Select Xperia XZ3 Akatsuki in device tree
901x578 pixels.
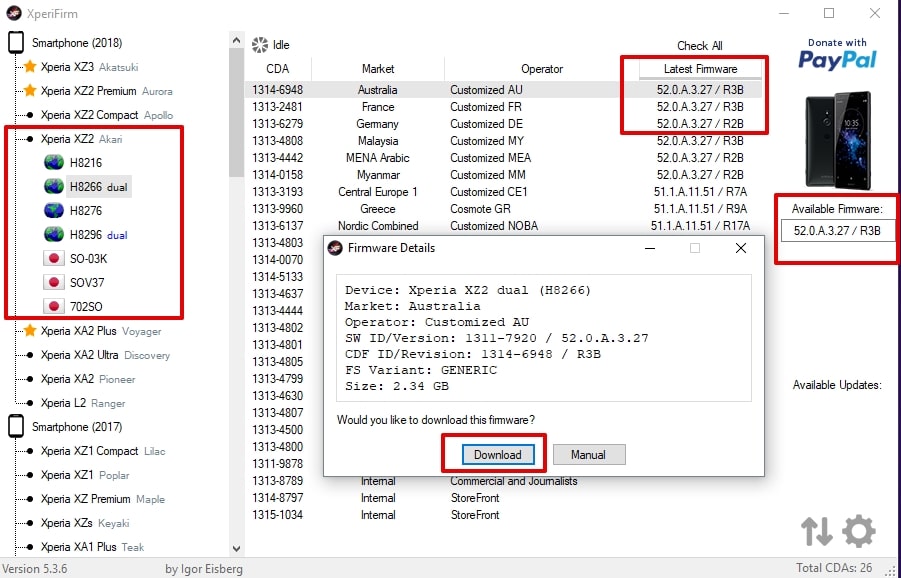point(90,67)
